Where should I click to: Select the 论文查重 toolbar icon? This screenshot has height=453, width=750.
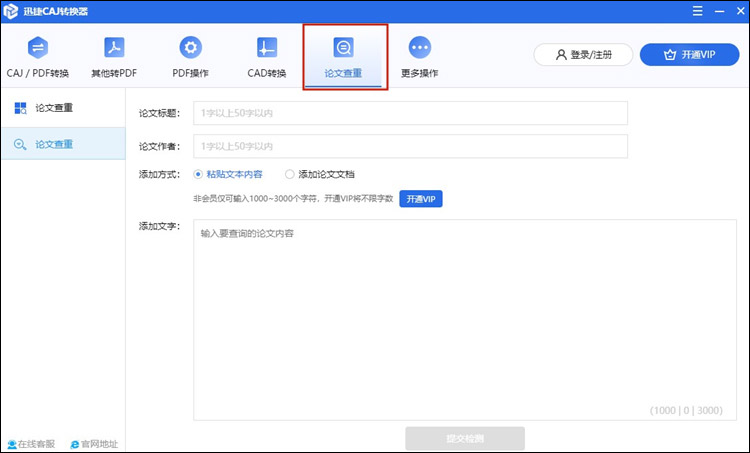pos(343,47)
